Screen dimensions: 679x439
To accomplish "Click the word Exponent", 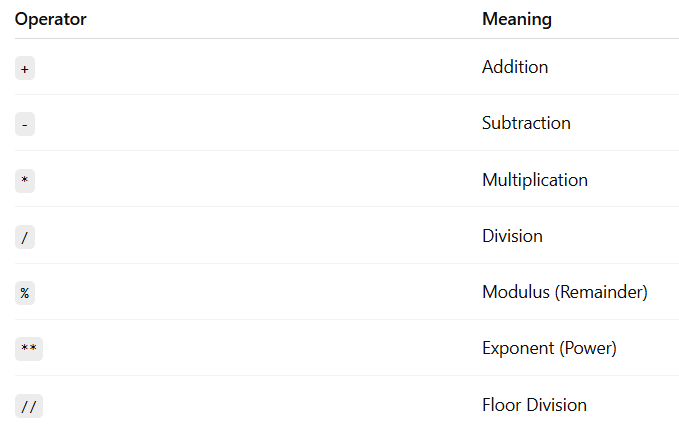I will [x=518, y=349].
